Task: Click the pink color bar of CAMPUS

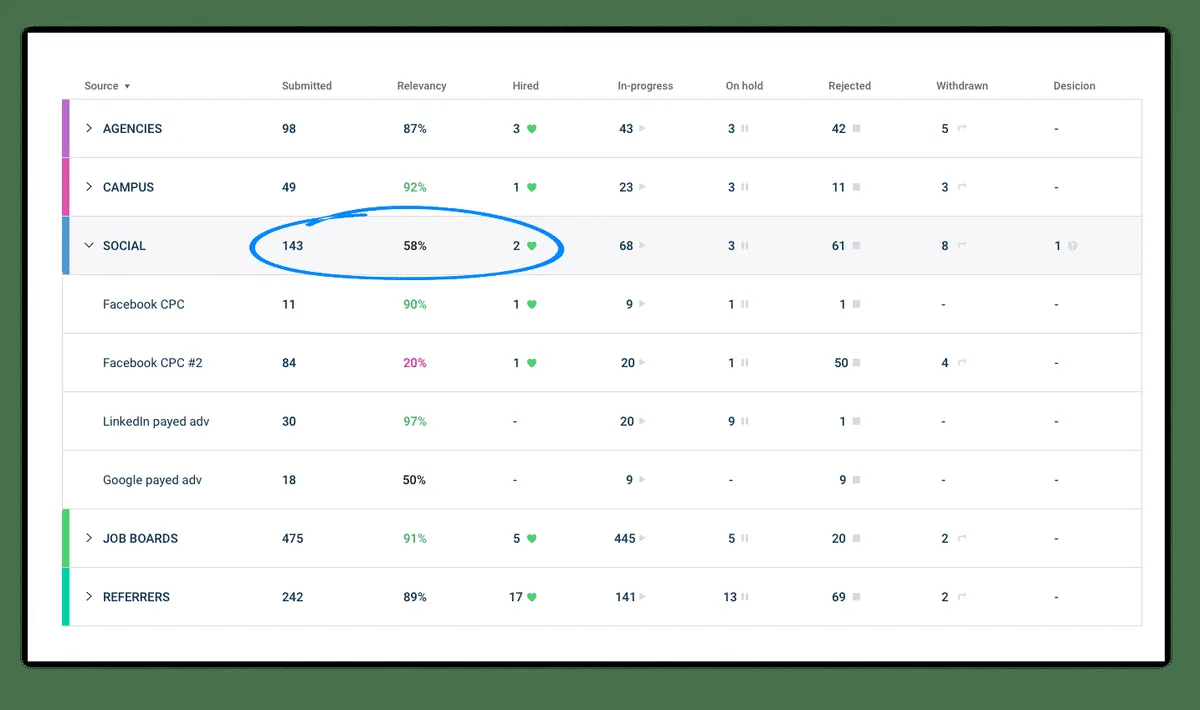Action: pyautogui.click(x=66, y=187)
